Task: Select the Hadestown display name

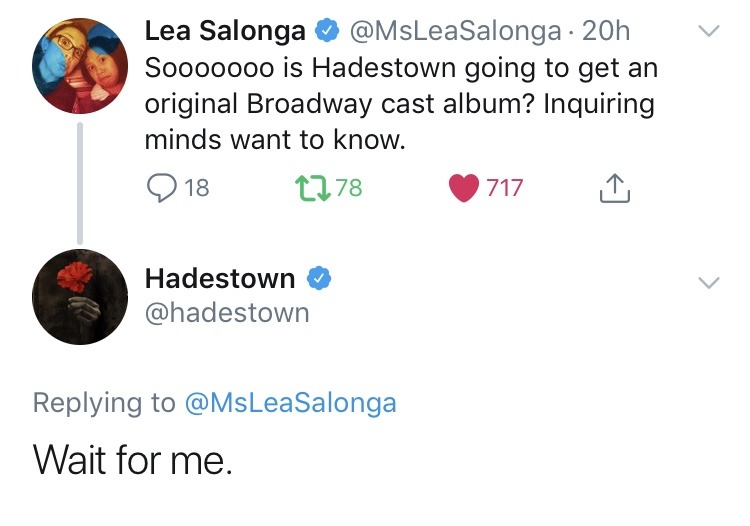Action: (x=220, y=277)
